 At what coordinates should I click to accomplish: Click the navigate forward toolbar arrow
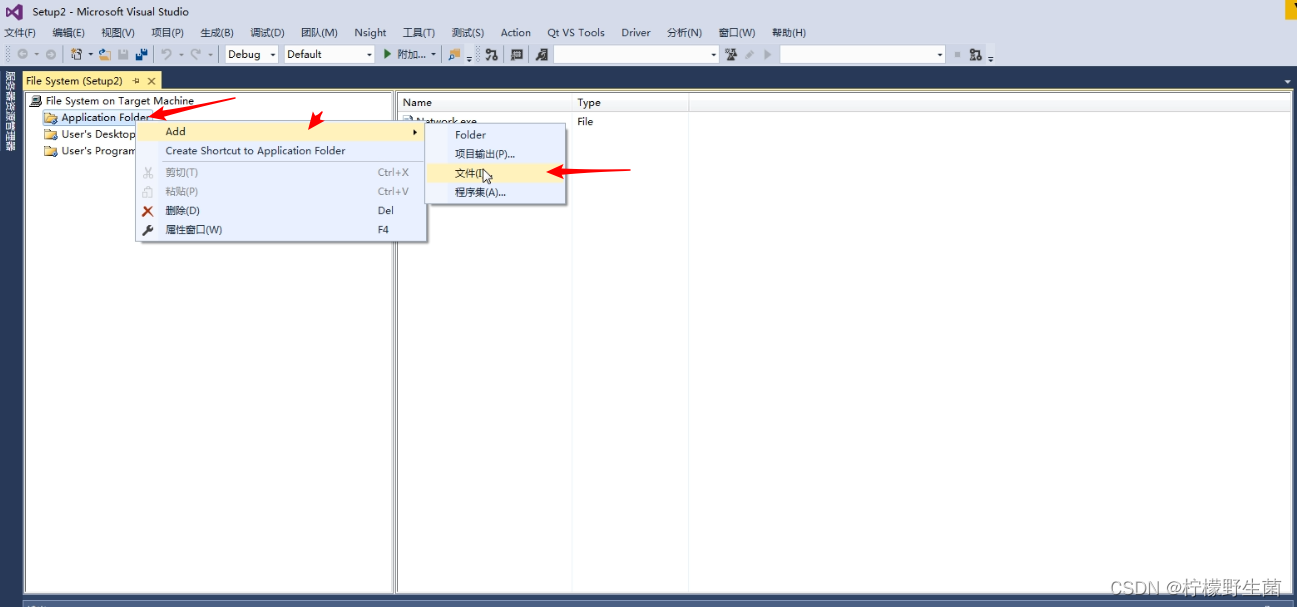coord(50,54)
